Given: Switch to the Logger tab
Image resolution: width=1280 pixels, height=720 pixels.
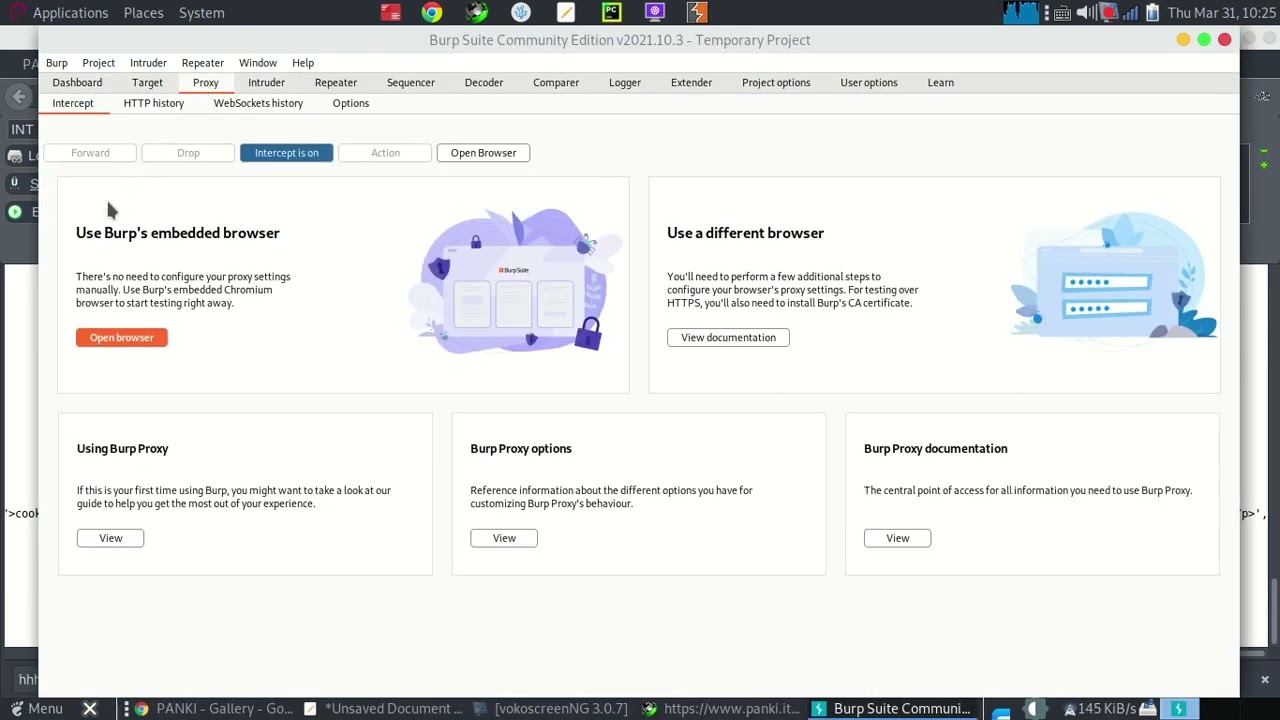Looking at the screenshot, I should pyautogui.click(x=625, y=83).
